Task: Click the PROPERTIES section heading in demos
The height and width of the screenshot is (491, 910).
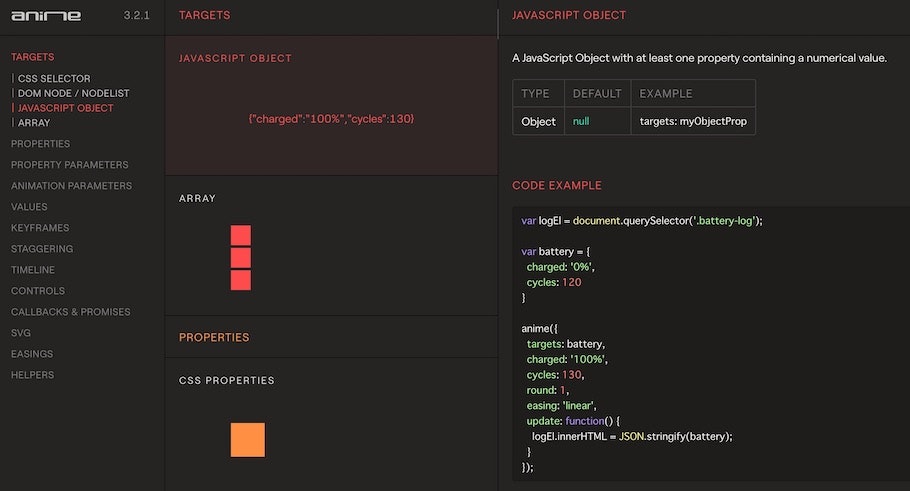Action: coord(214,337)
